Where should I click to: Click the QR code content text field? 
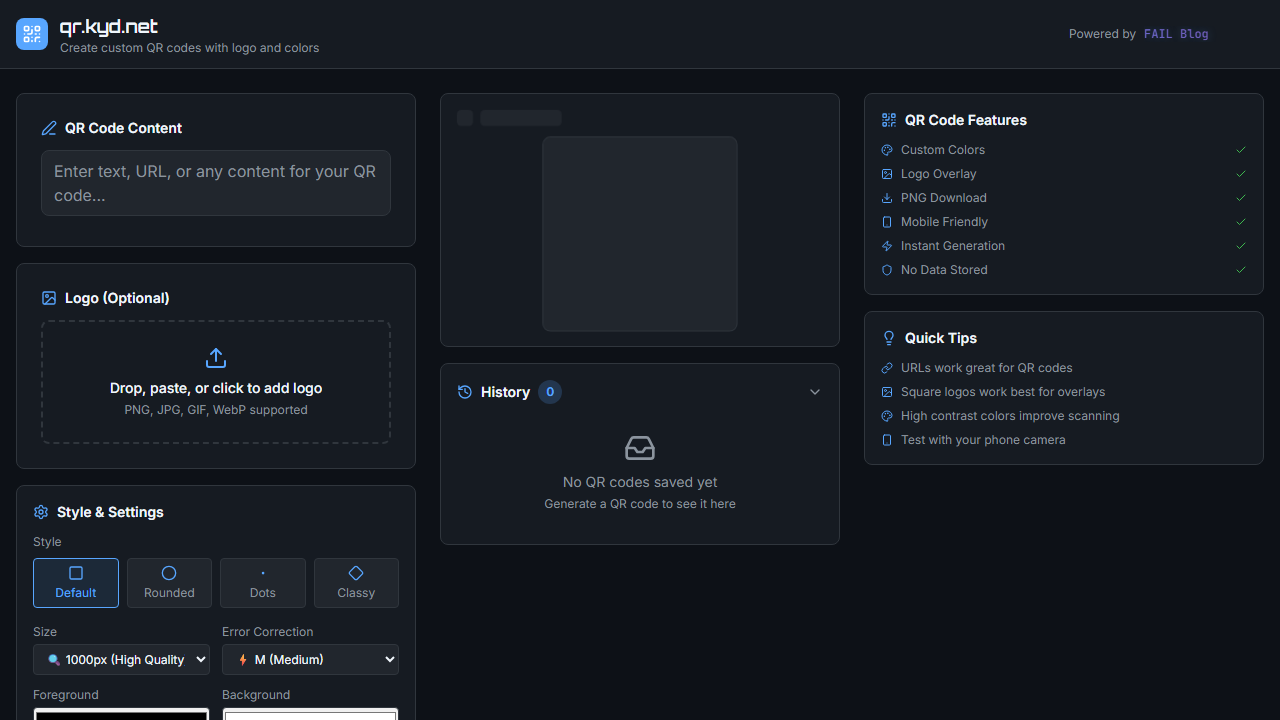[x=215, y=183]
